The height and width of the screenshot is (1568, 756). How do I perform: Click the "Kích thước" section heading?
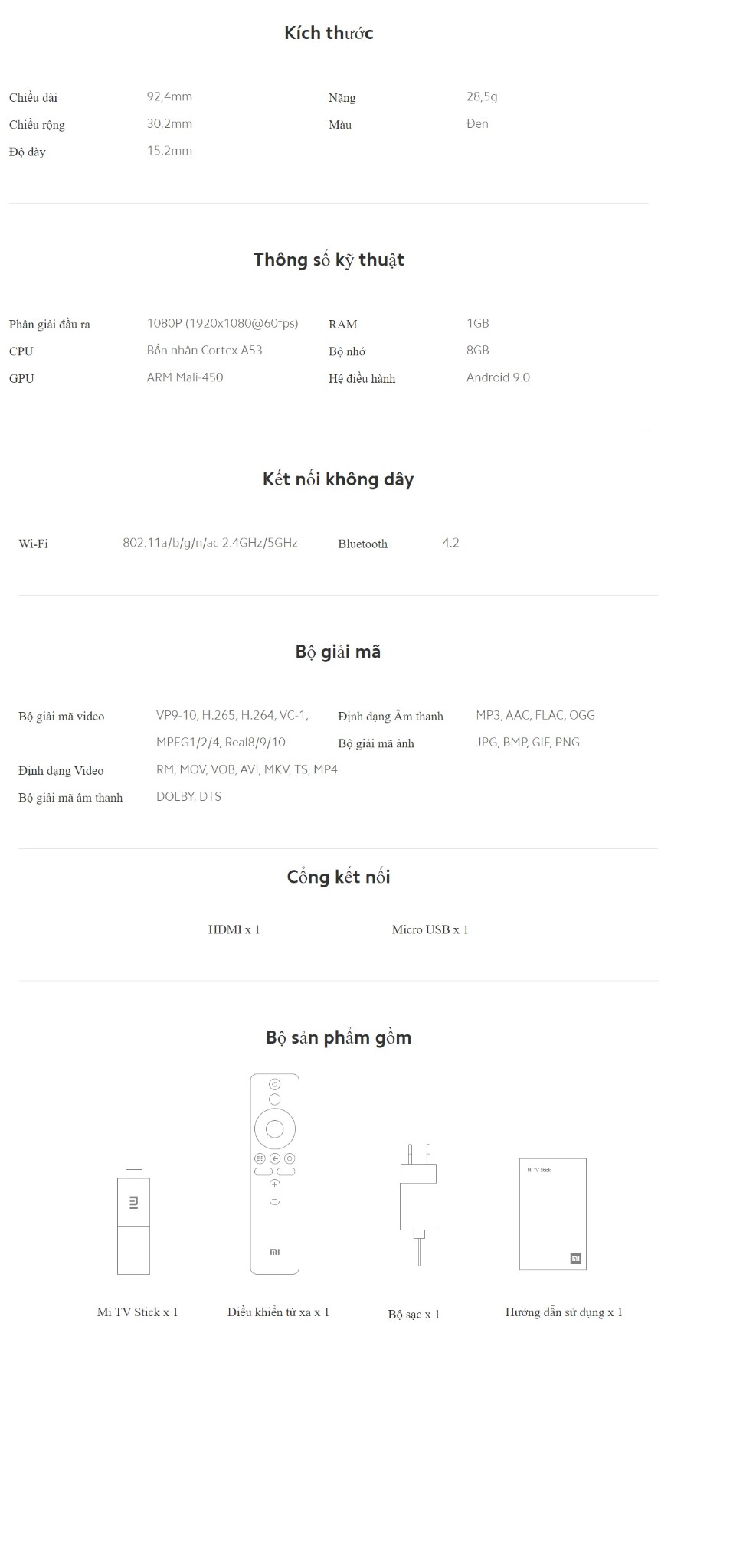pyautogui.click(x=329, y=33)
